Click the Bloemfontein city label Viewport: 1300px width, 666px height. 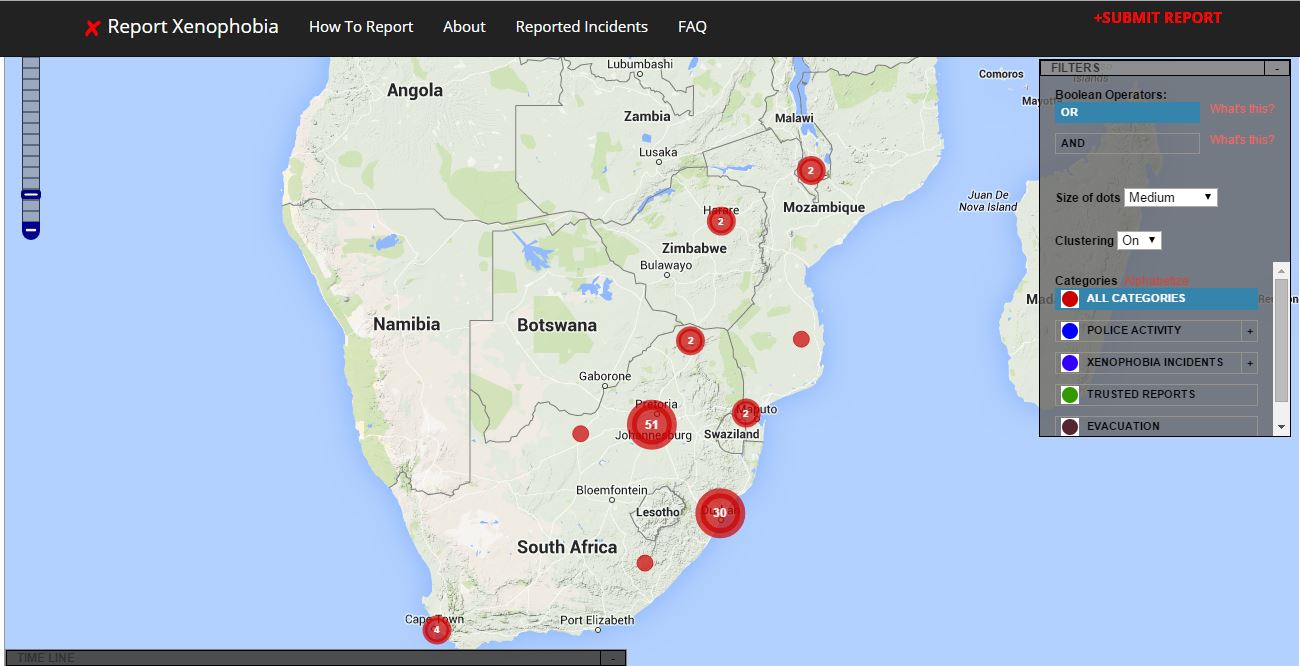(612, 490)
